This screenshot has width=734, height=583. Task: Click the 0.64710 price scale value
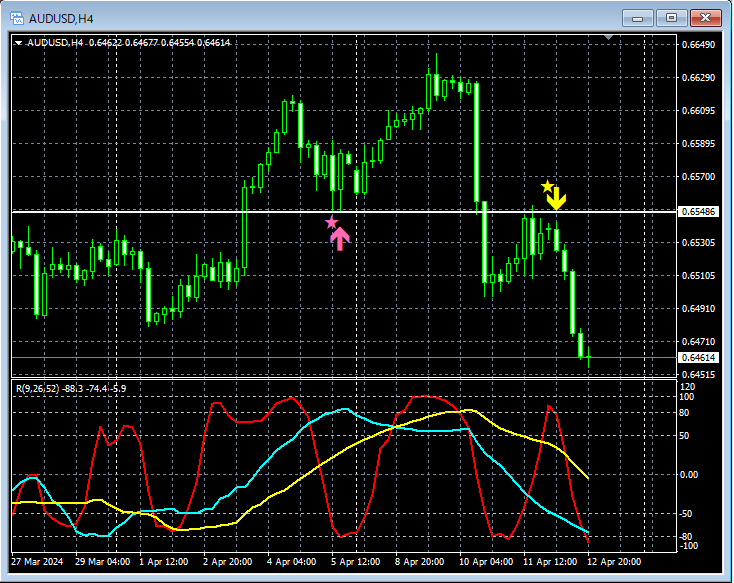tap(698, 341)
